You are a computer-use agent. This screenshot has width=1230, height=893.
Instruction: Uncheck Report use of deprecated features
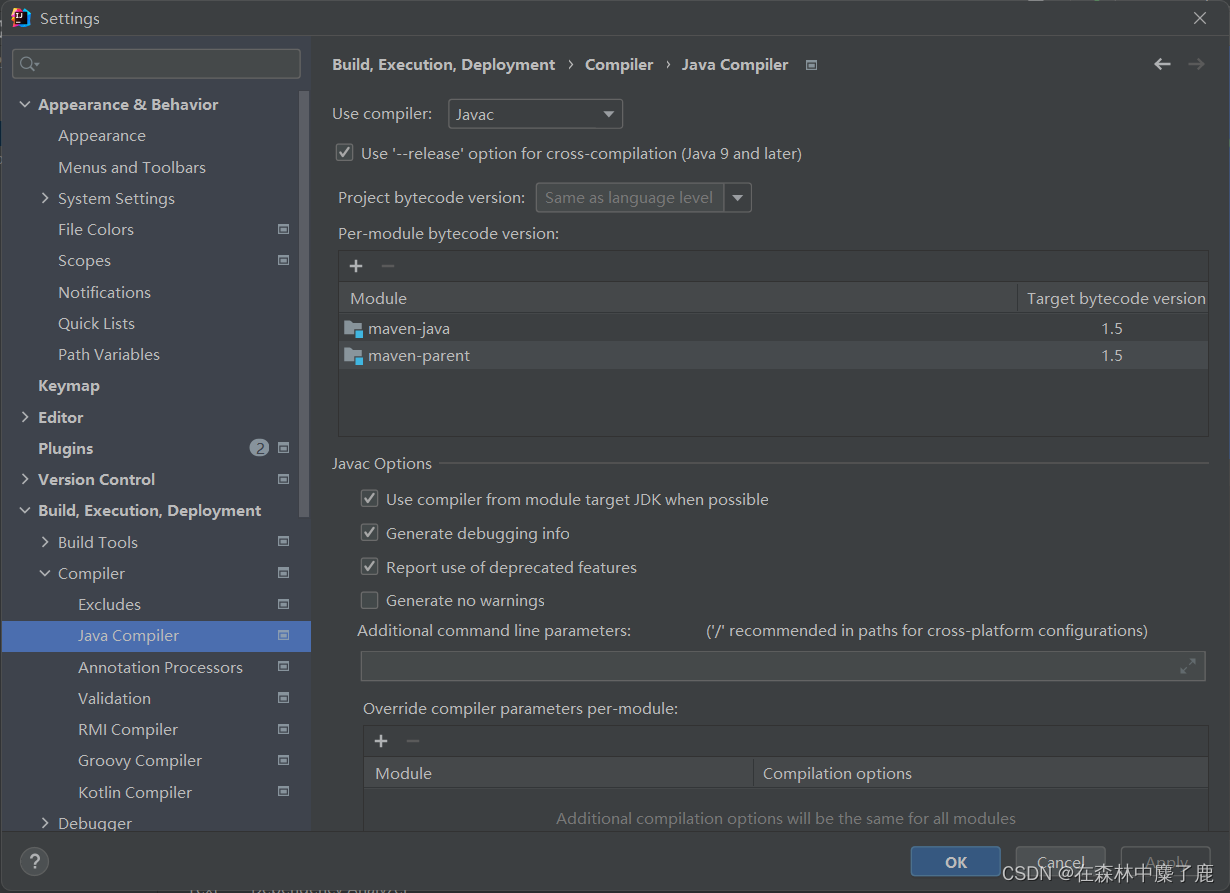[x=369, y=567]
